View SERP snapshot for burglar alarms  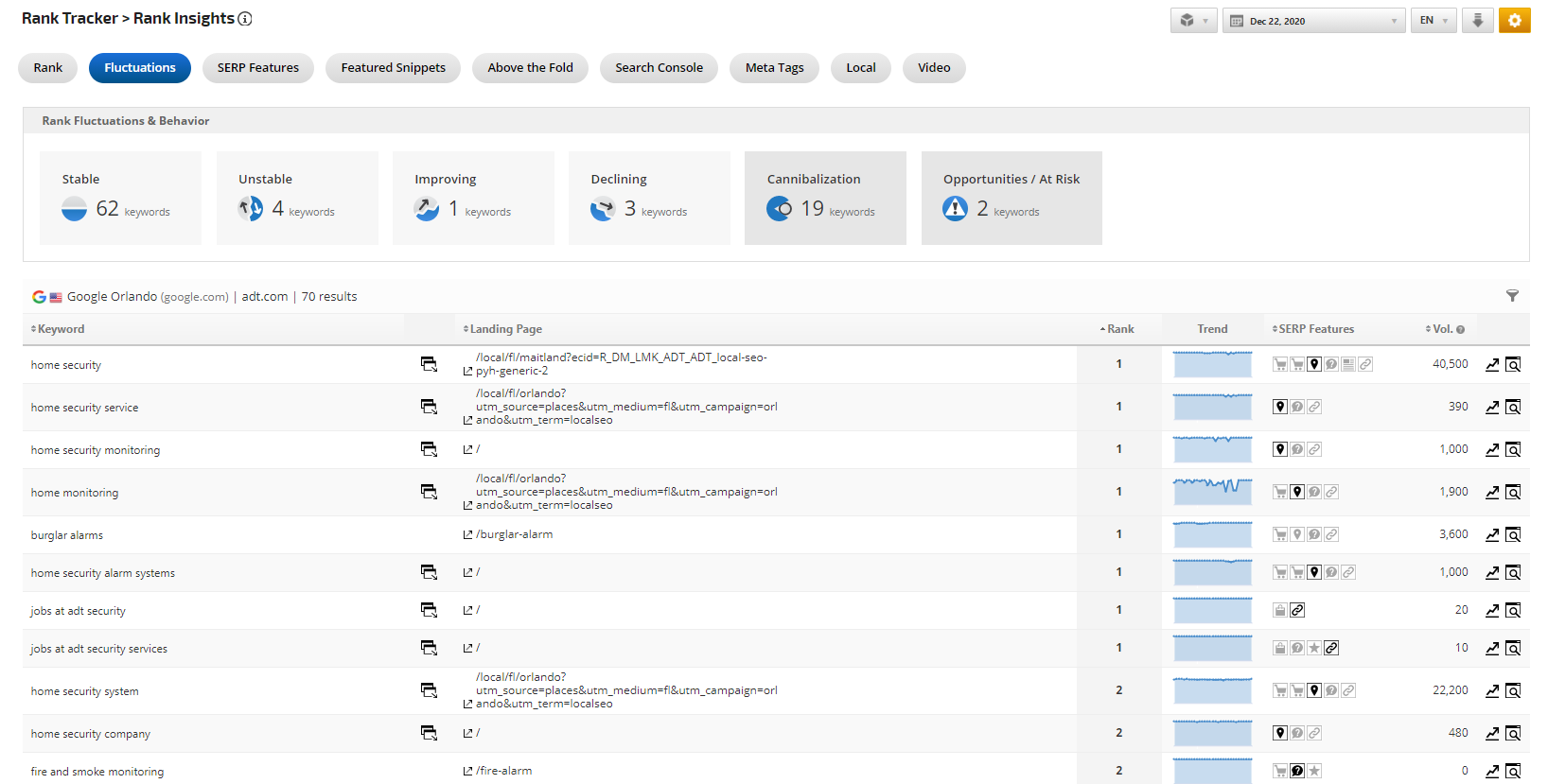pos(1513,535)
